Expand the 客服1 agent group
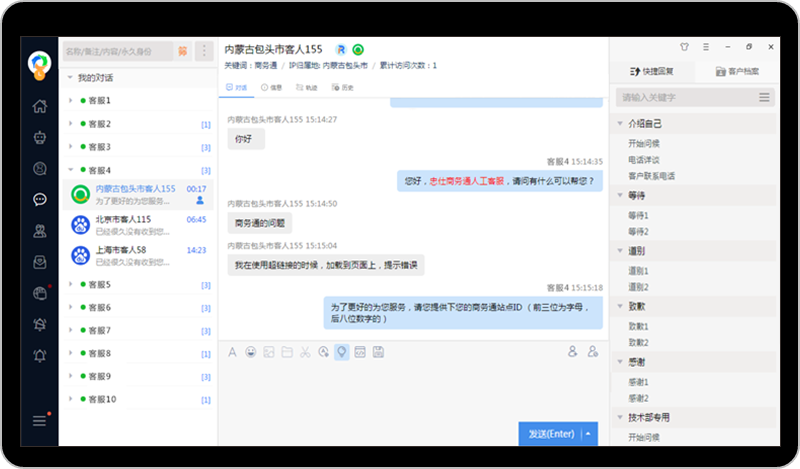Screen dimensions: 800x469 click(70, 101)
